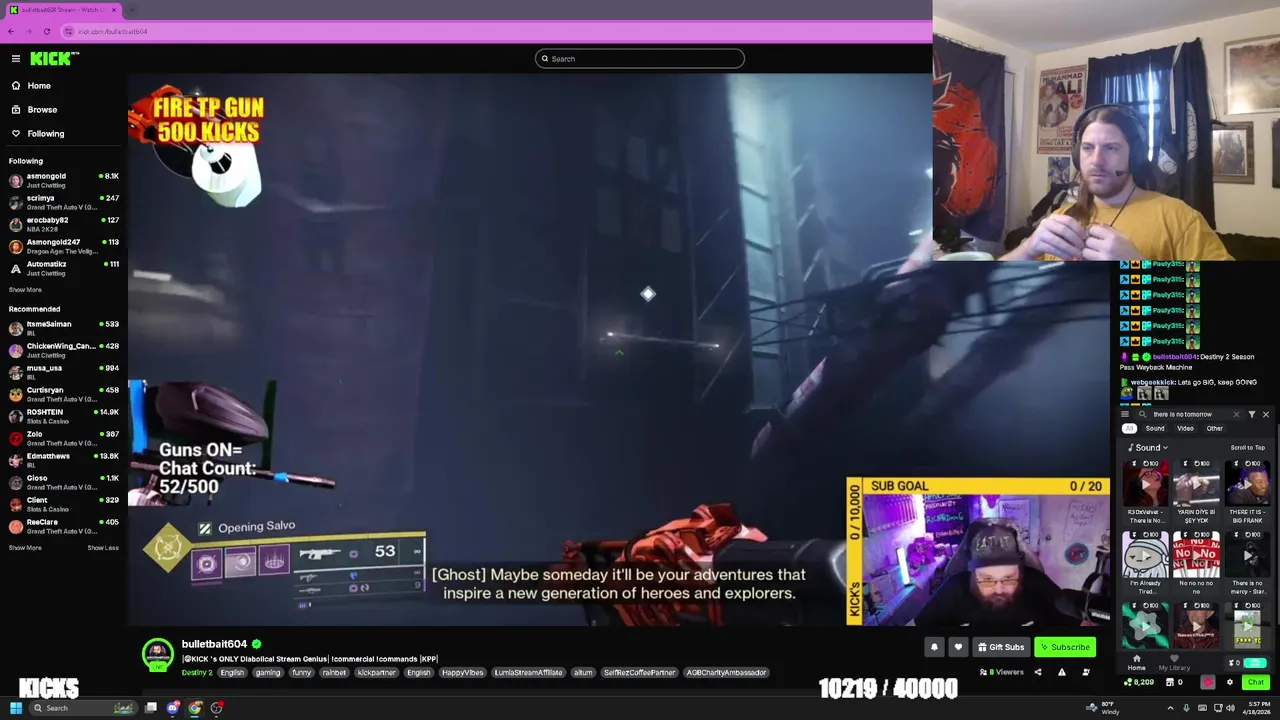Select the SelfRezCoffeePartner tag
This screenshot has height=720, width=1280.
[x=640, y=673]
